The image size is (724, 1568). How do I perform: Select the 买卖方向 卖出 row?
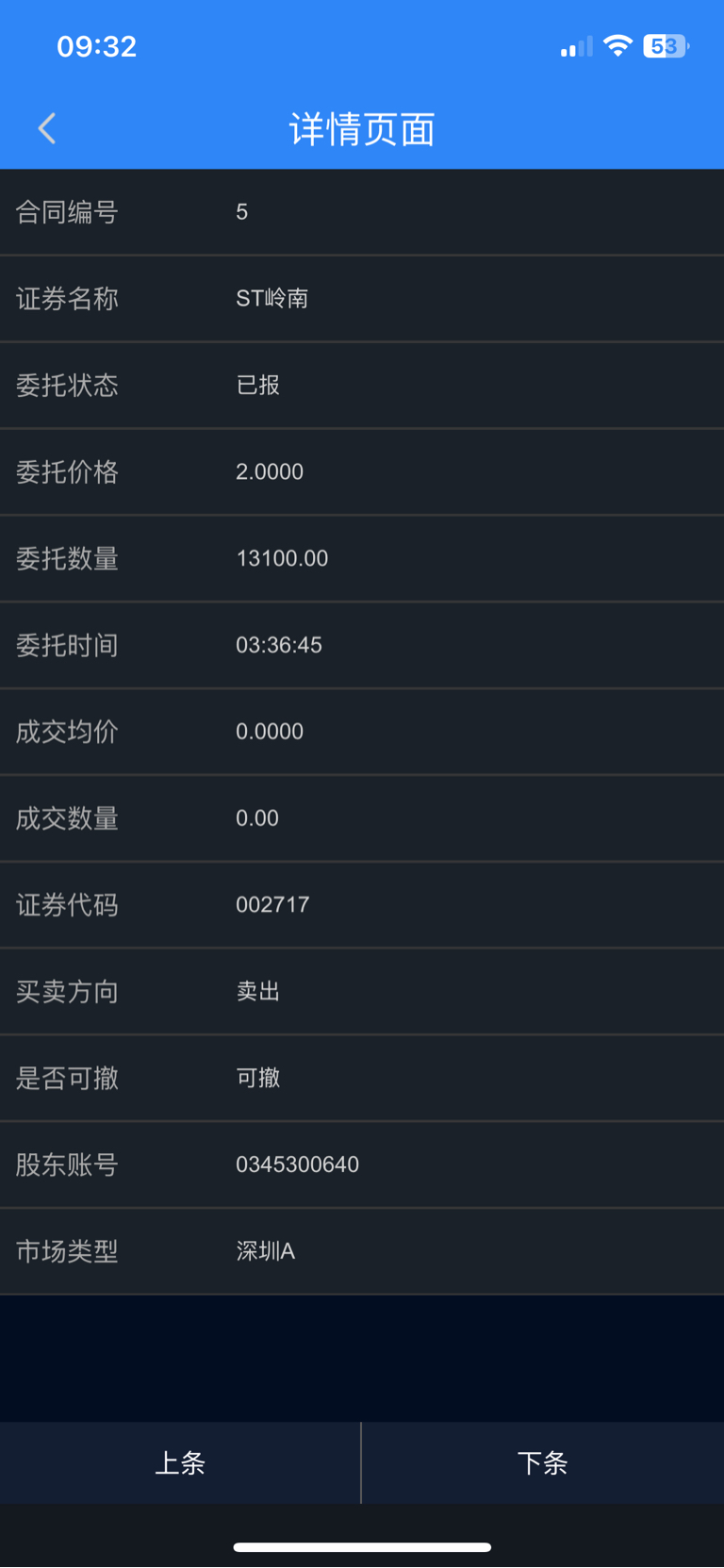[x=362, y=992]
